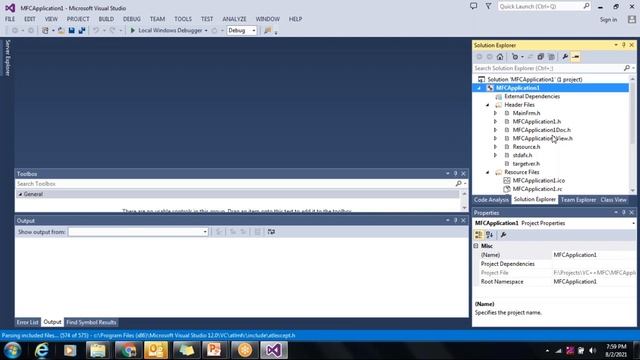Click the Windows Start orb
Viewport: 640px width, 360px height.
(x=12, y=350)
